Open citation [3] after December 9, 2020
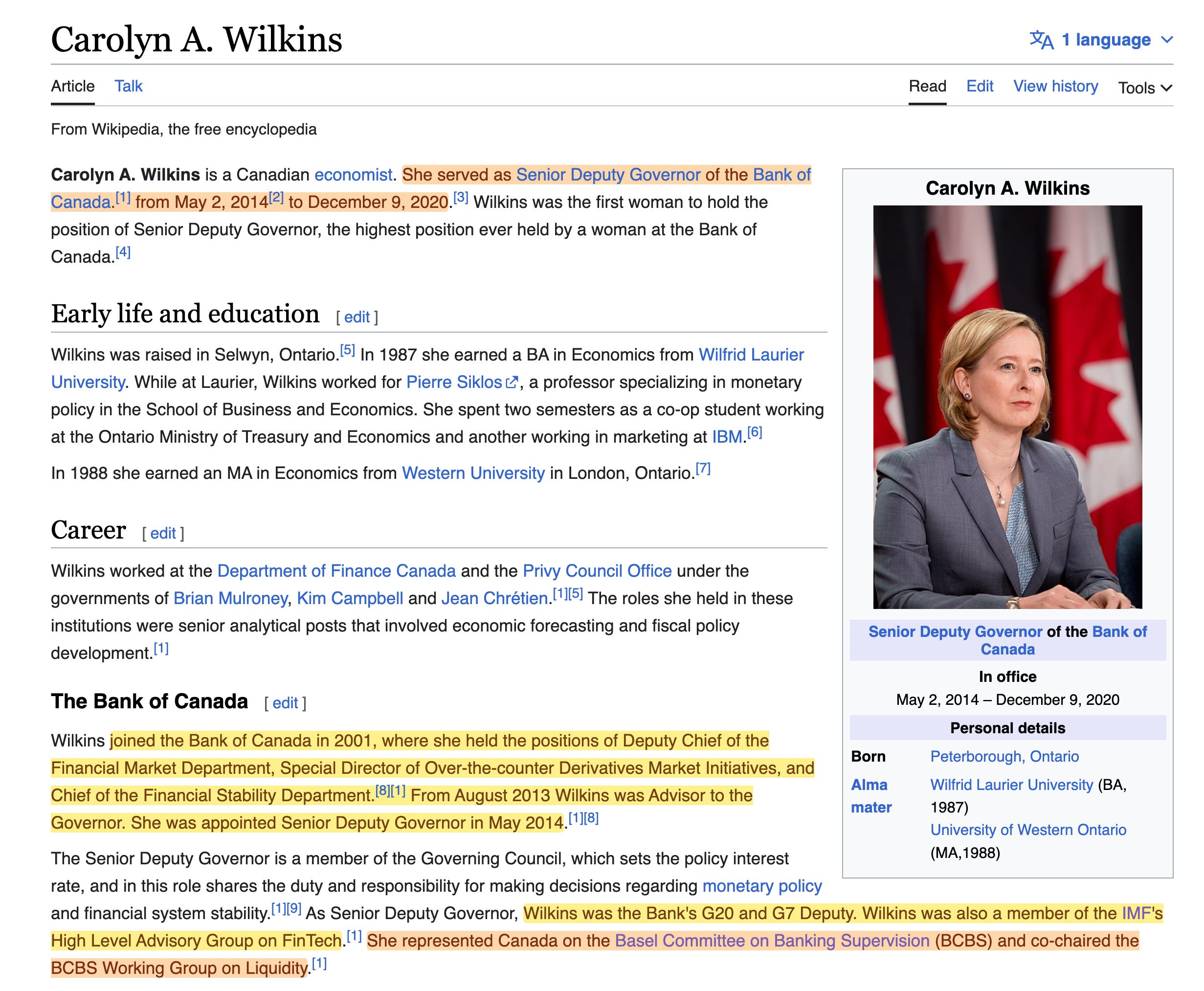This screenshot has width=1204, height=991. point(461,198)
